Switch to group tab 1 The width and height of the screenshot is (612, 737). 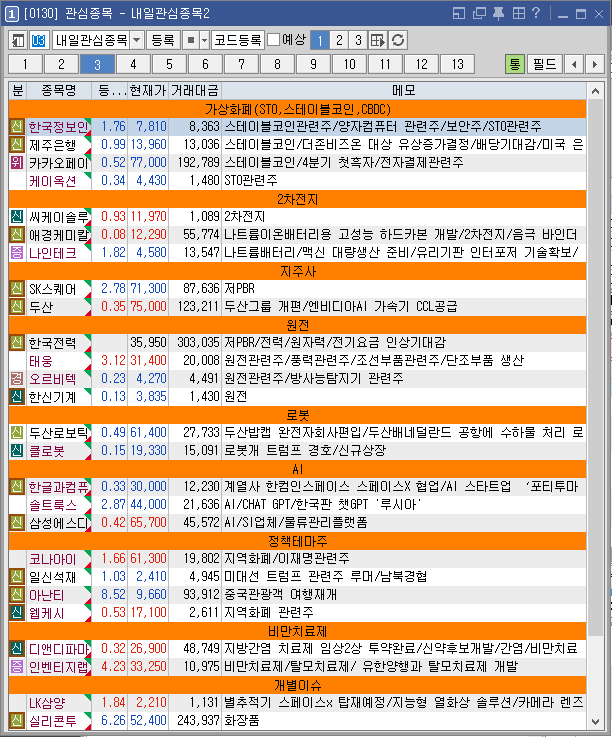point(25,64)
